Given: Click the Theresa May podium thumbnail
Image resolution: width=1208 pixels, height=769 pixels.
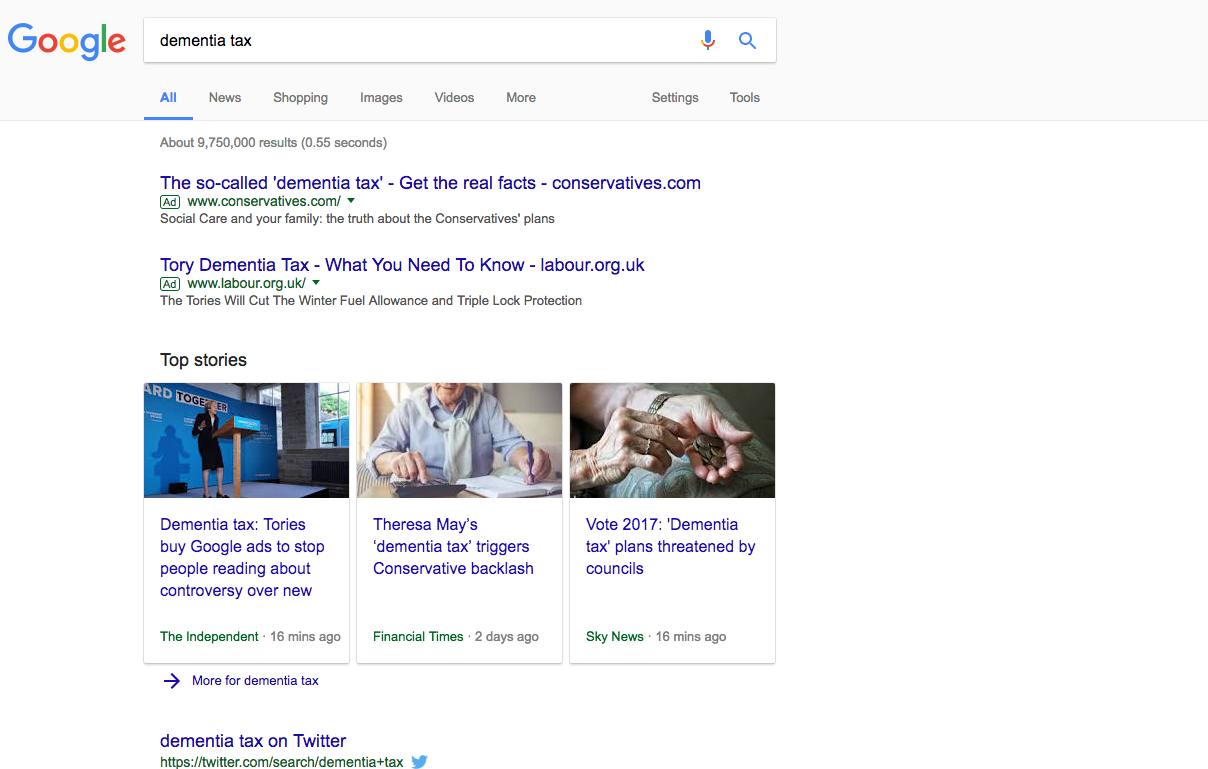Looking at the screenshot, I should pyautogui.click(x=246, y=440).
